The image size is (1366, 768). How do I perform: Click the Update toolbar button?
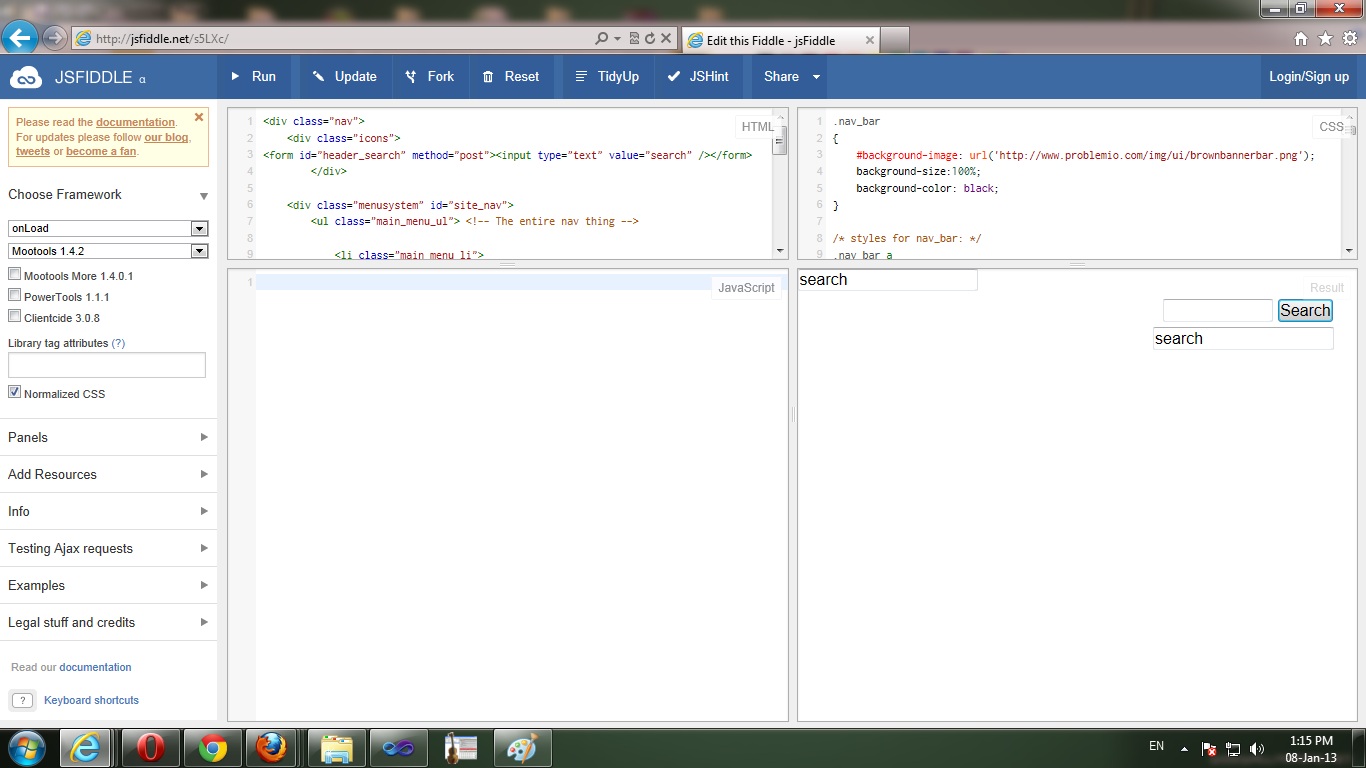click(x=343, y=76)
